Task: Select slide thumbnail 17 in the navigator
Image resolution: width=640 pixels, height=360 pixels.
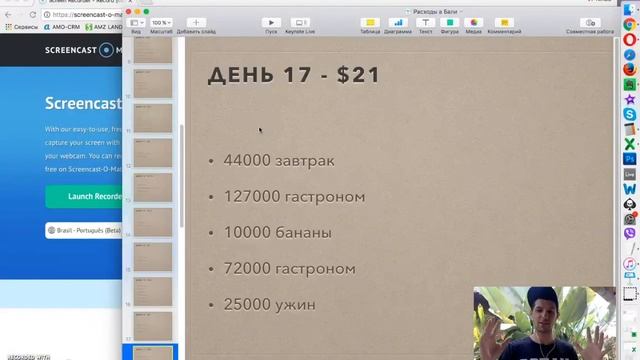Action: coord(153,326)
